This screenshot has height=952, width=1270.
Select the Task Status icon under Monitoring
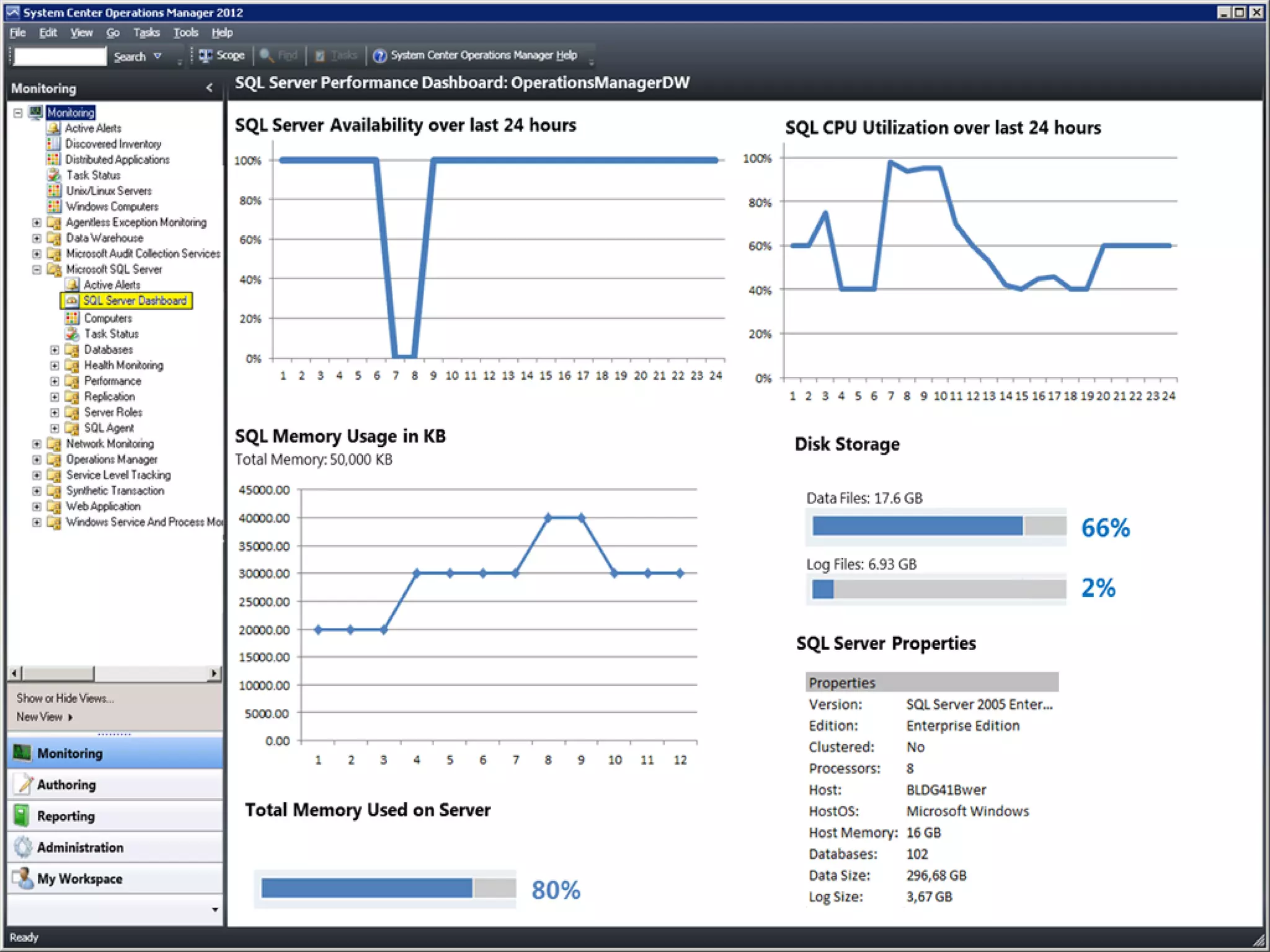click(x=54, y=175)
